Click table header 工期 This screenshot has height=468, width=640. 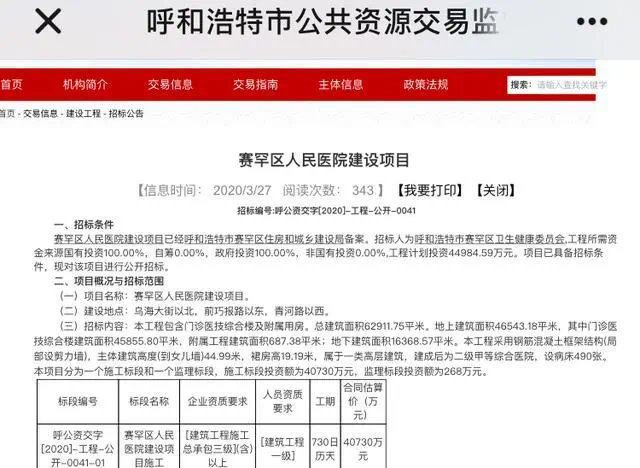click(325, 401)
